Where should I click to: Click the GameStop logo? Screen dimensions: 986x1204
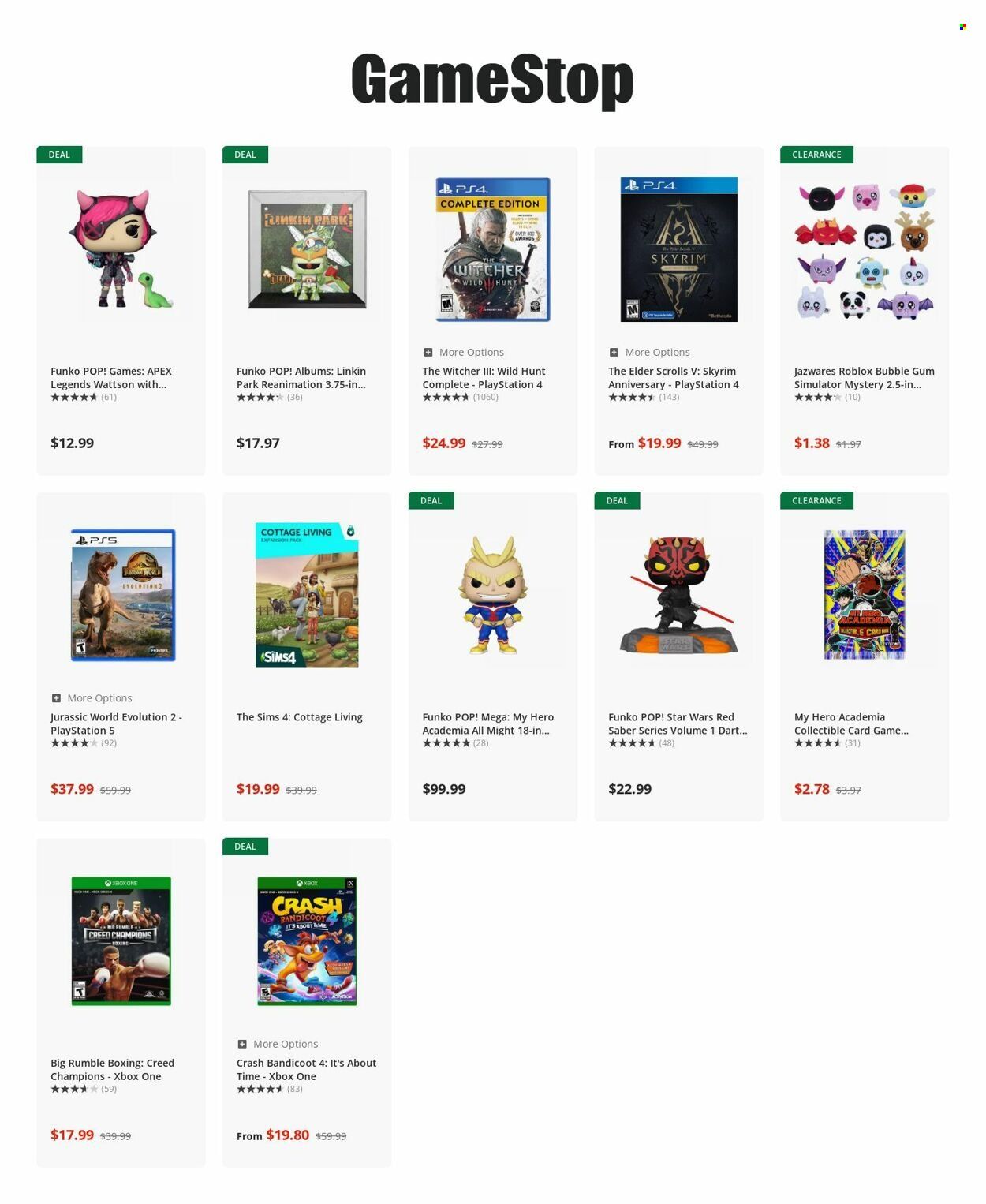(x=492, y=80)
